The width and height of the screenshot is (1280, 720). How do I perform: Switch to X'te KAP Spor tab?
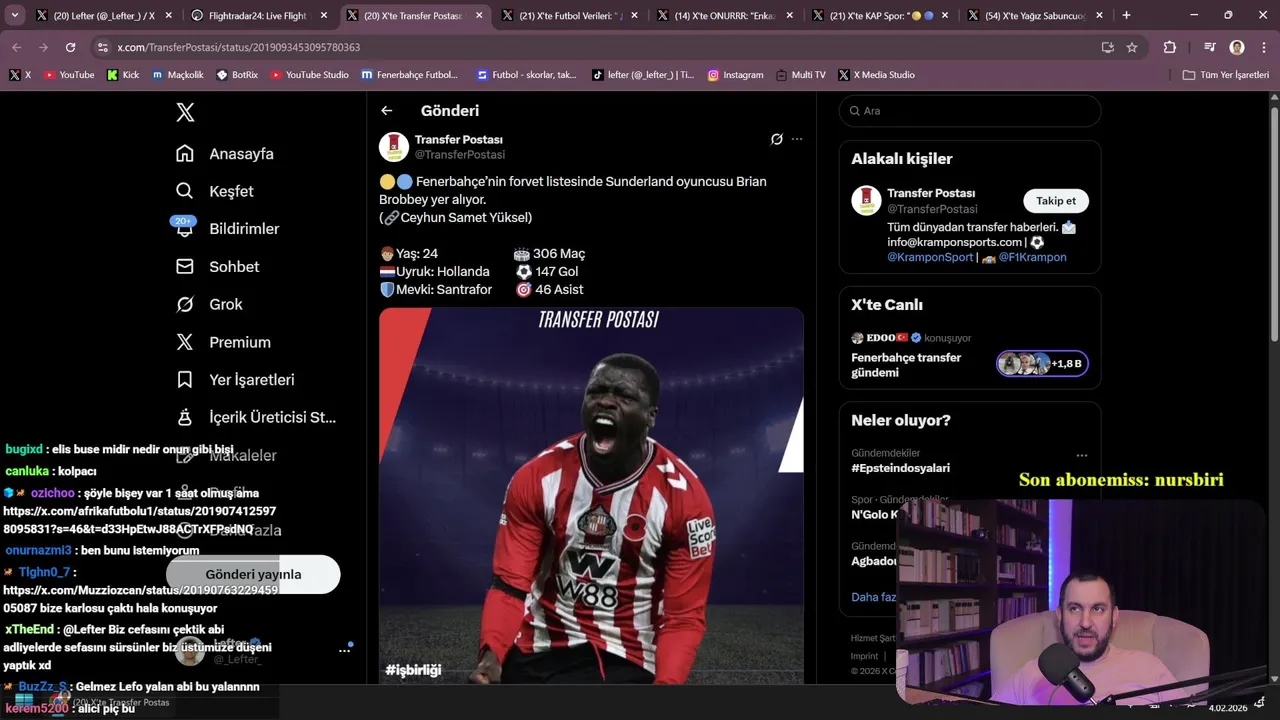click(x=880, y=16)
